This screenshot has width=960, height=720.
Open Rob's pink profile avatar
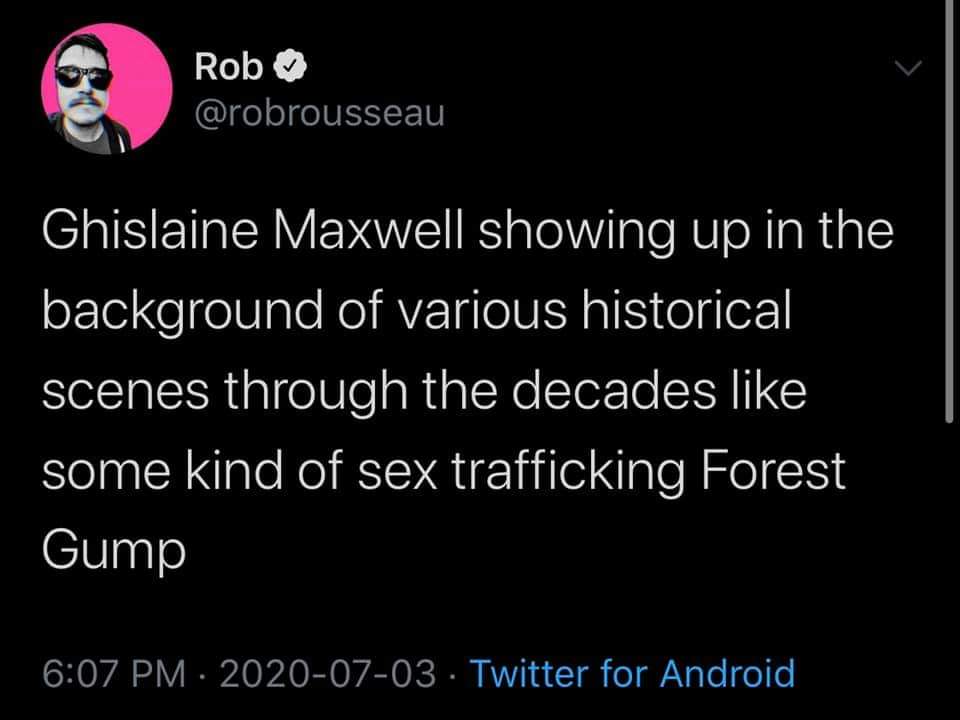(x=107, y=88)
